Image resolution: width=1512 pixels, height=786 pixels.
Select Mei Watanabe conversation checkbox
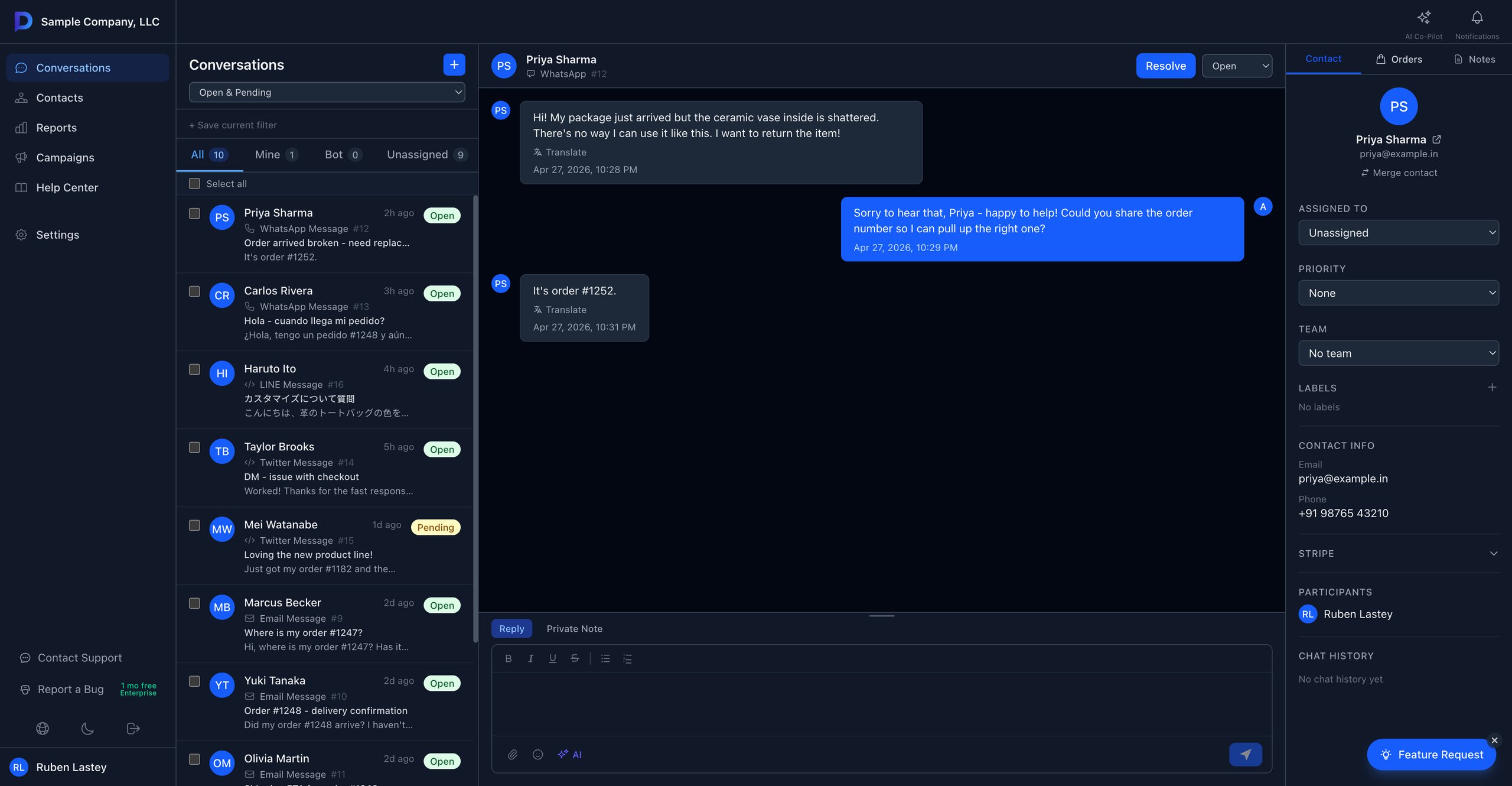[x=194, y=525]
